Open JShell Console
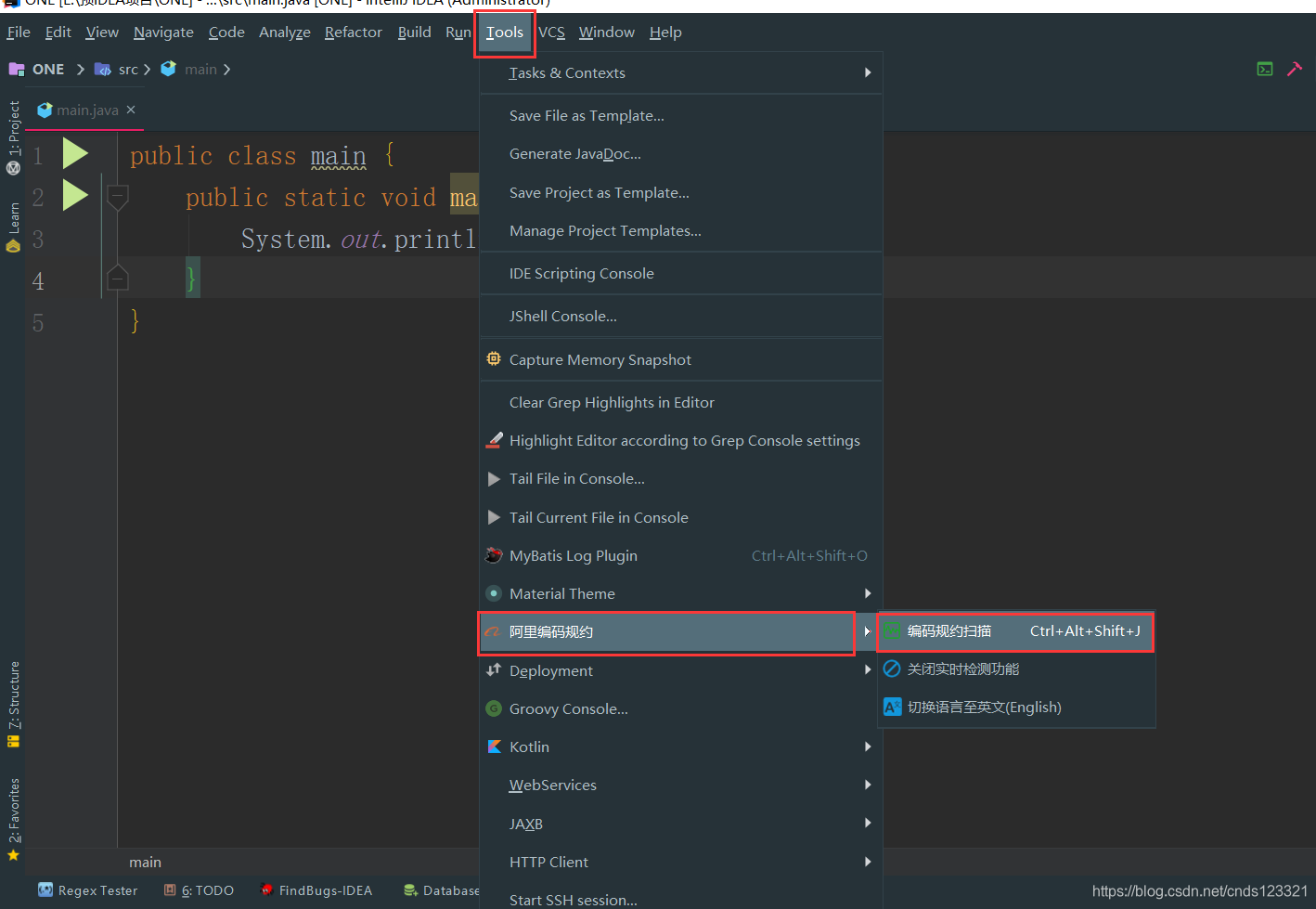Screen dimensions: 1316x909 (x=680, y=317)
